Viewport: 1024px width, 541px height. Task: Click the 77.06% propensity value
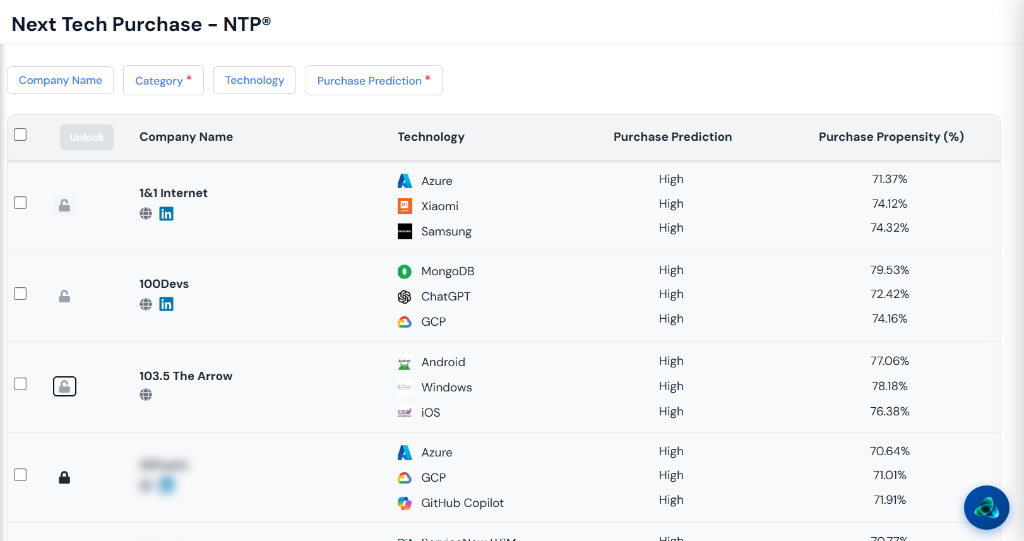coord(889,361)
